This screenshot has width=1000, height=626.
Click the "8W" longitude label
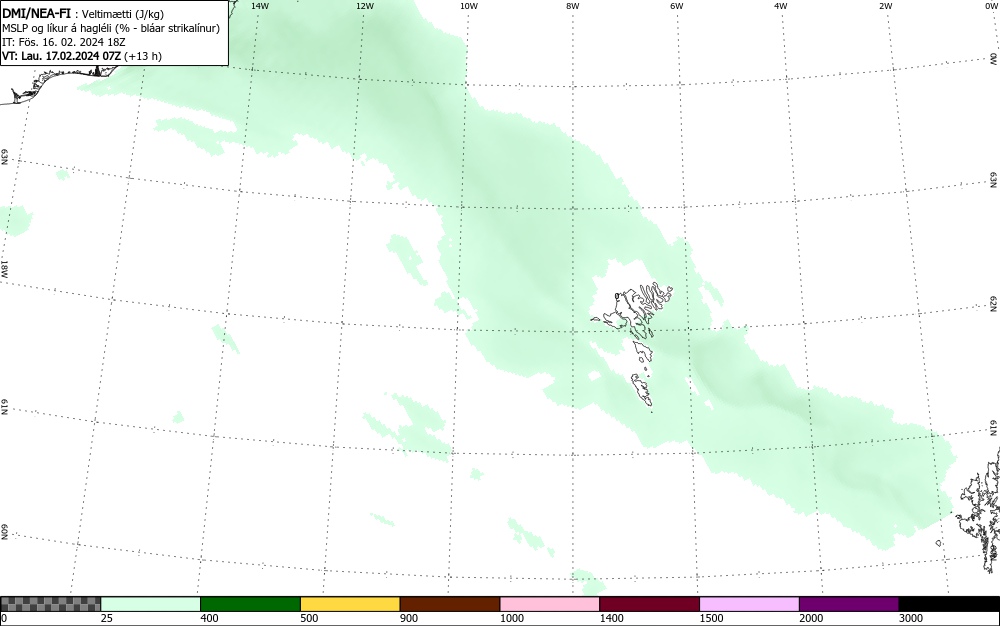[x=573, y=6]
